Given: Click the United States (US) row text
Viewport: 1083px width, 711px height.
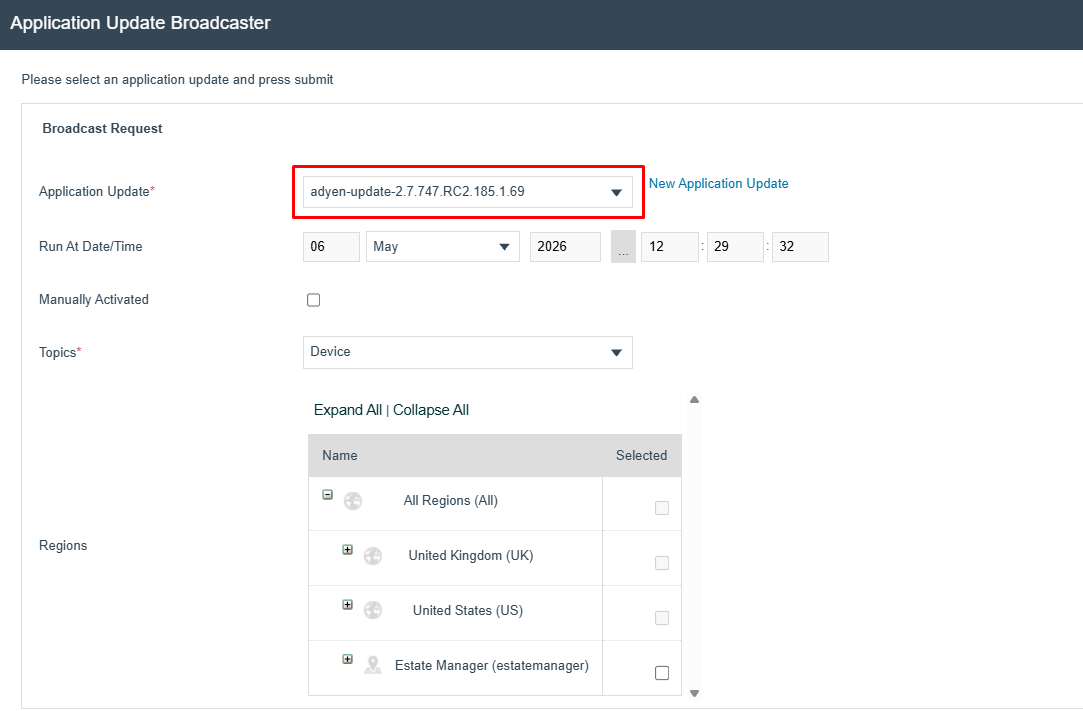Looking at the screenshot, I should coord(468,610).
